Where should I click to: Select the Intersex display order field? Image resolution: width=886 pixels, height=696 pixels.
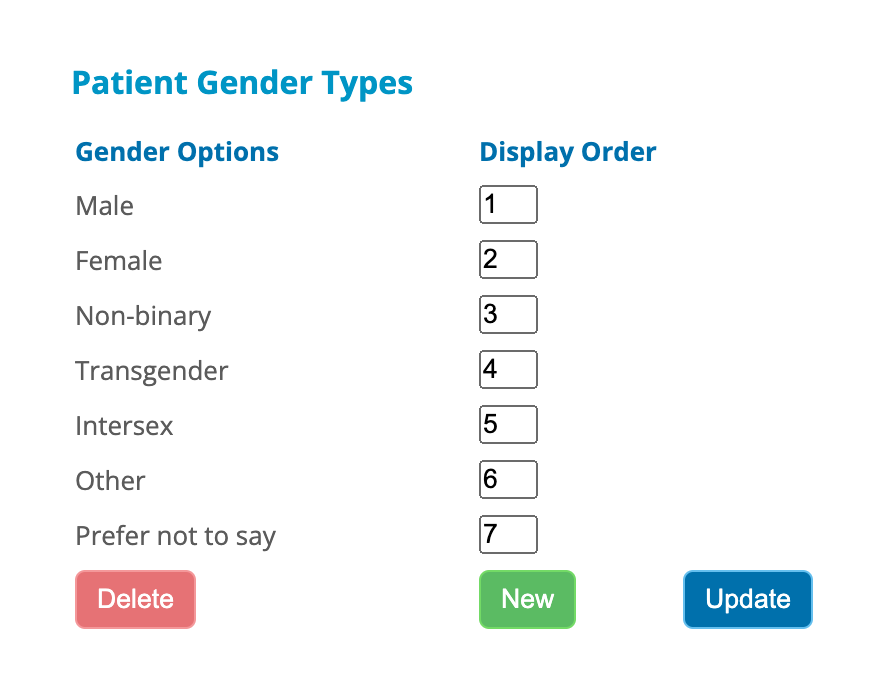(508, 424)
